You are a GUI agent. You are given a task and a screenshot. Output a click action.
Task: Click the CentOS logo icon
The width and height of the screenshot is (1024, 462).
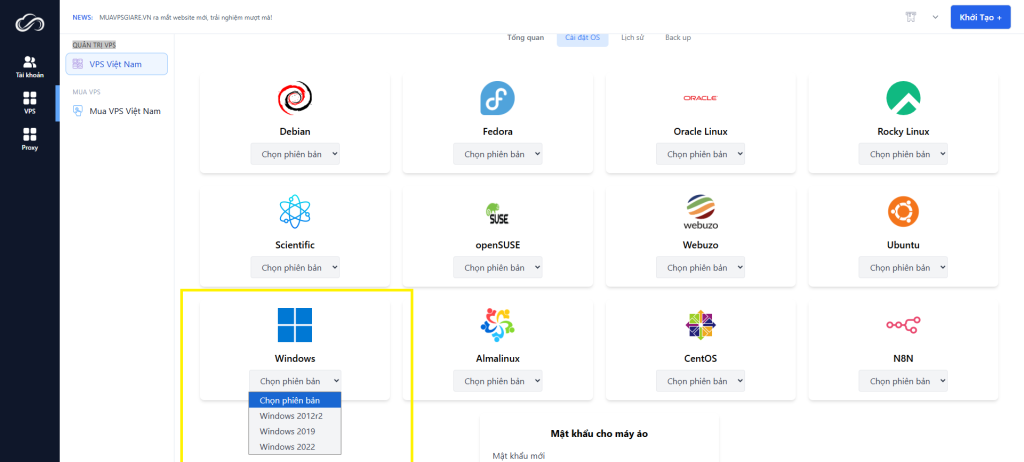pyautogui.click(x=700, y=324)
